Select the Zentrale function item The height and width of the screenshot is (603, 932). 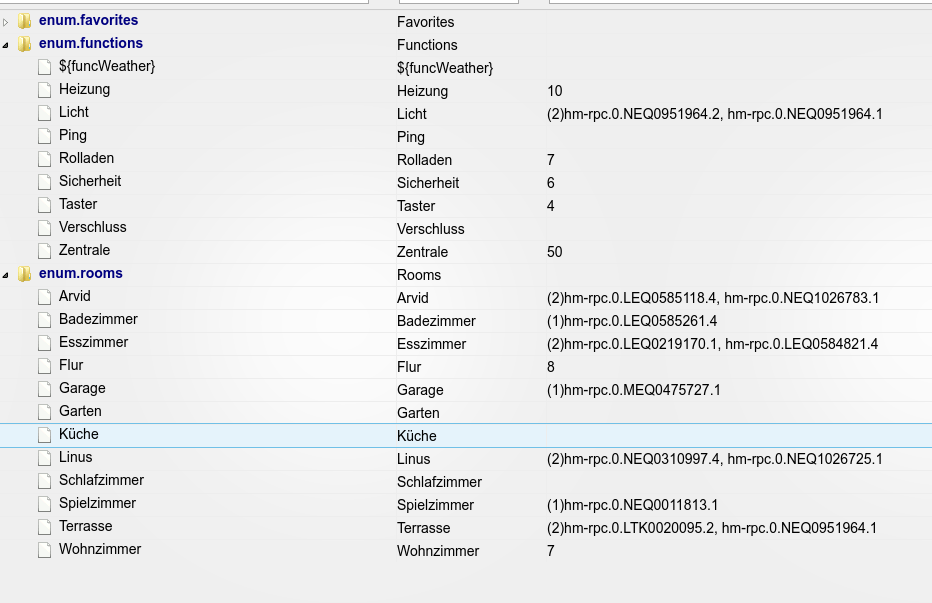[84, 250]
